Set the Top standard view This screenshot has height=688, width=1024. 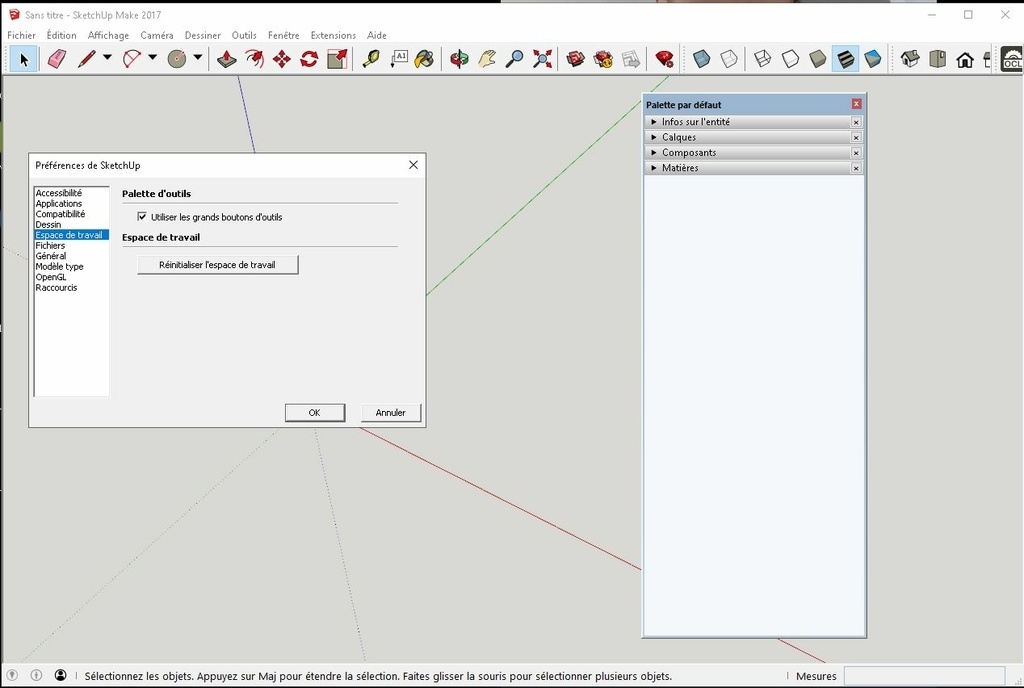pos(937,59)
